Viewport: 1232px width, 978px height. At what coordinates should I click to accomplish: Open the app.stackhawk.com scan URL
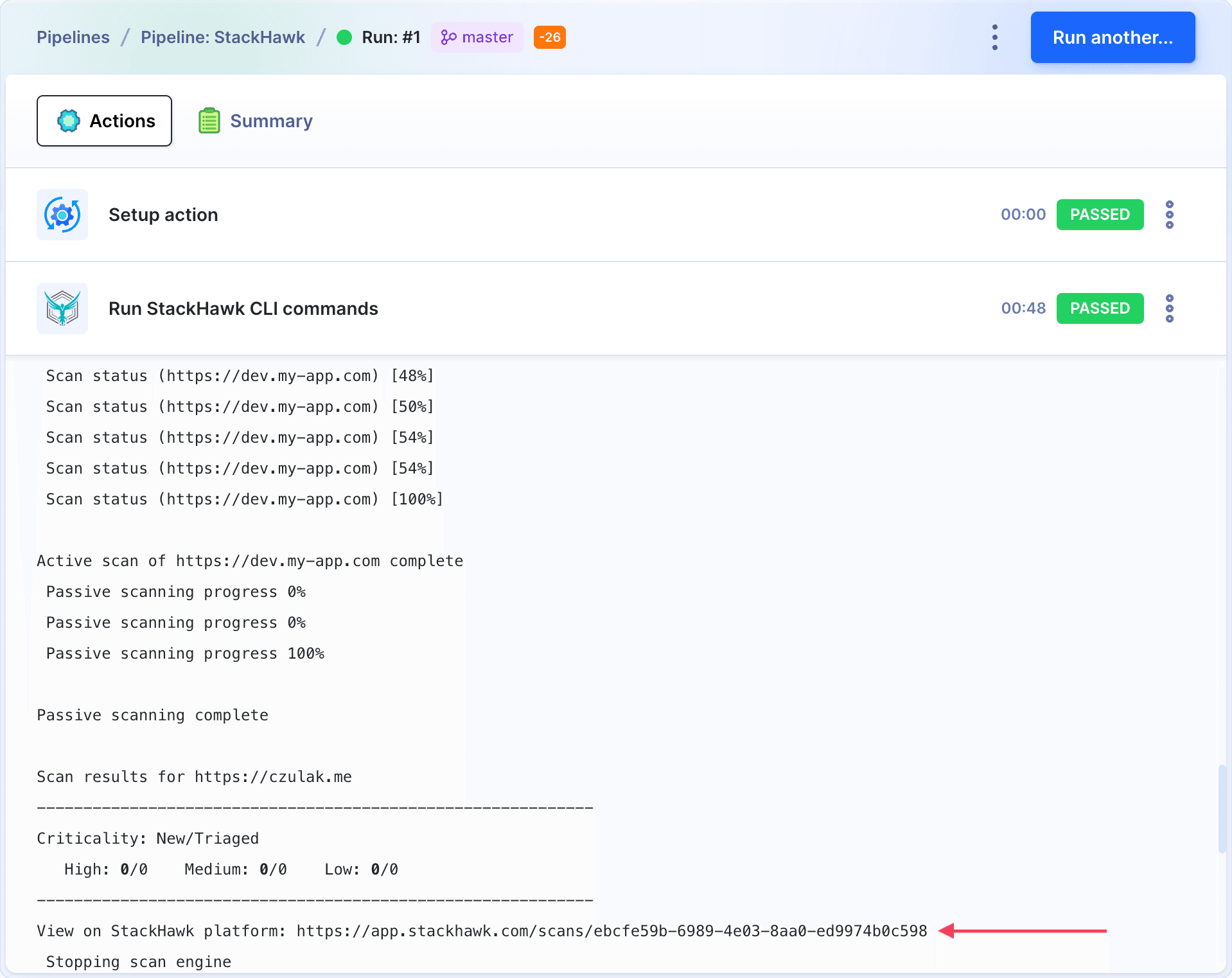click(x=612, y=931)
